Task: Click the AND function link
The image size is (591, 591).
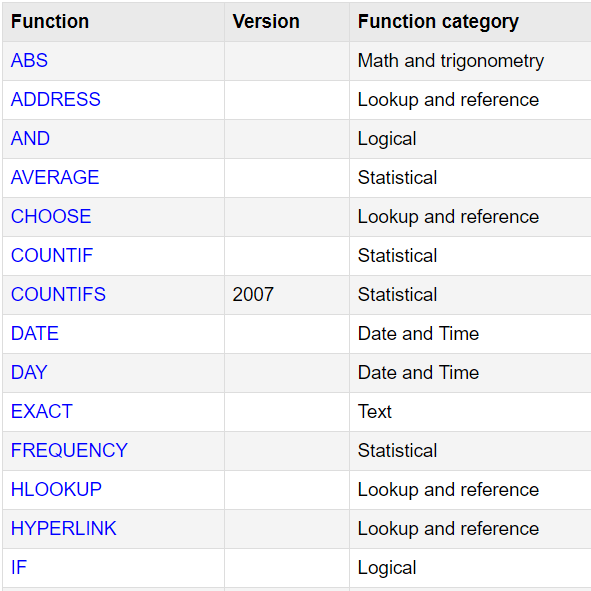Action: coord(30,138)
